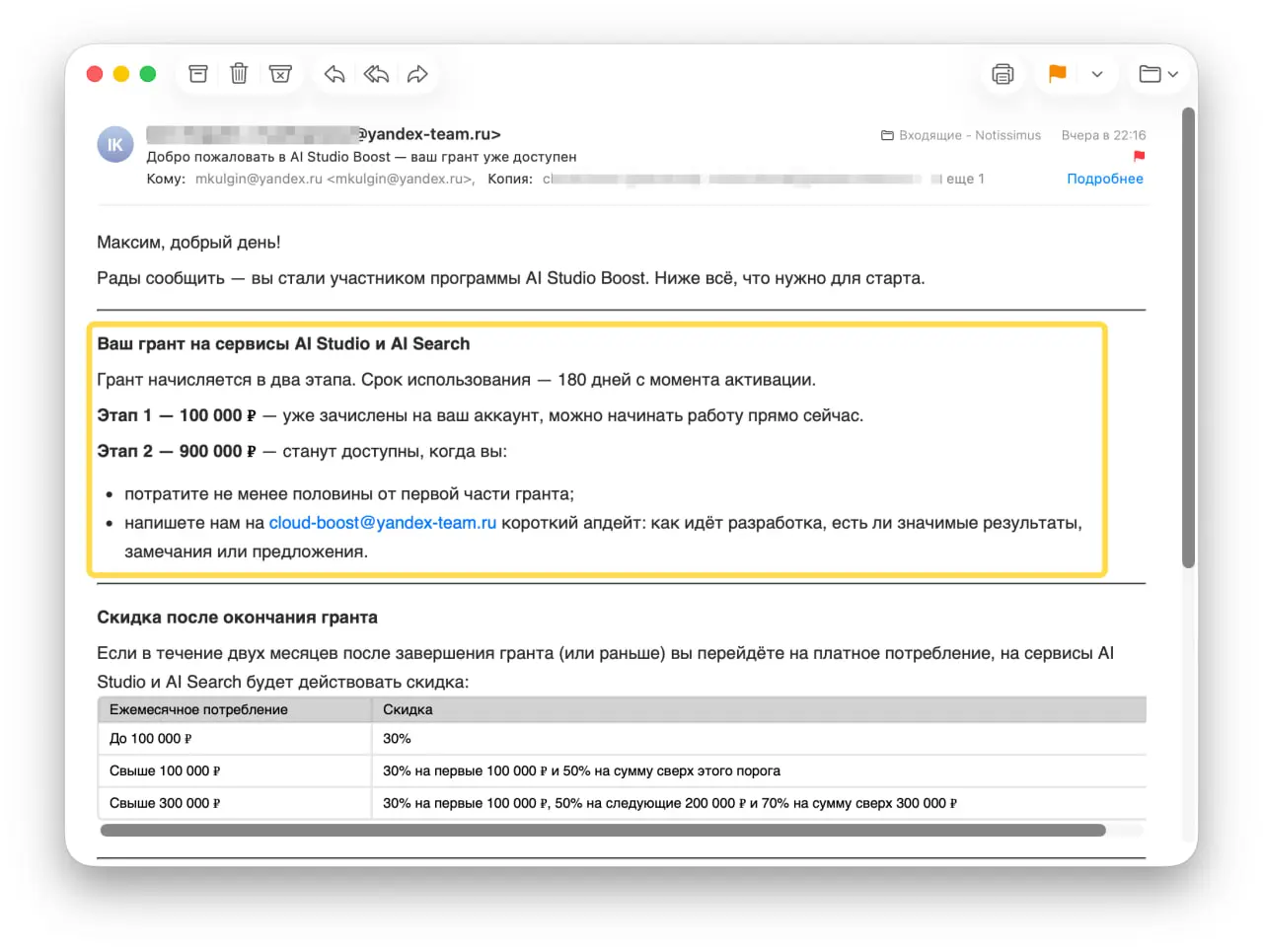Click recipient mkulgin@yandex.ru address
The height and width of the screenshot is (952, 1263).
334,179
